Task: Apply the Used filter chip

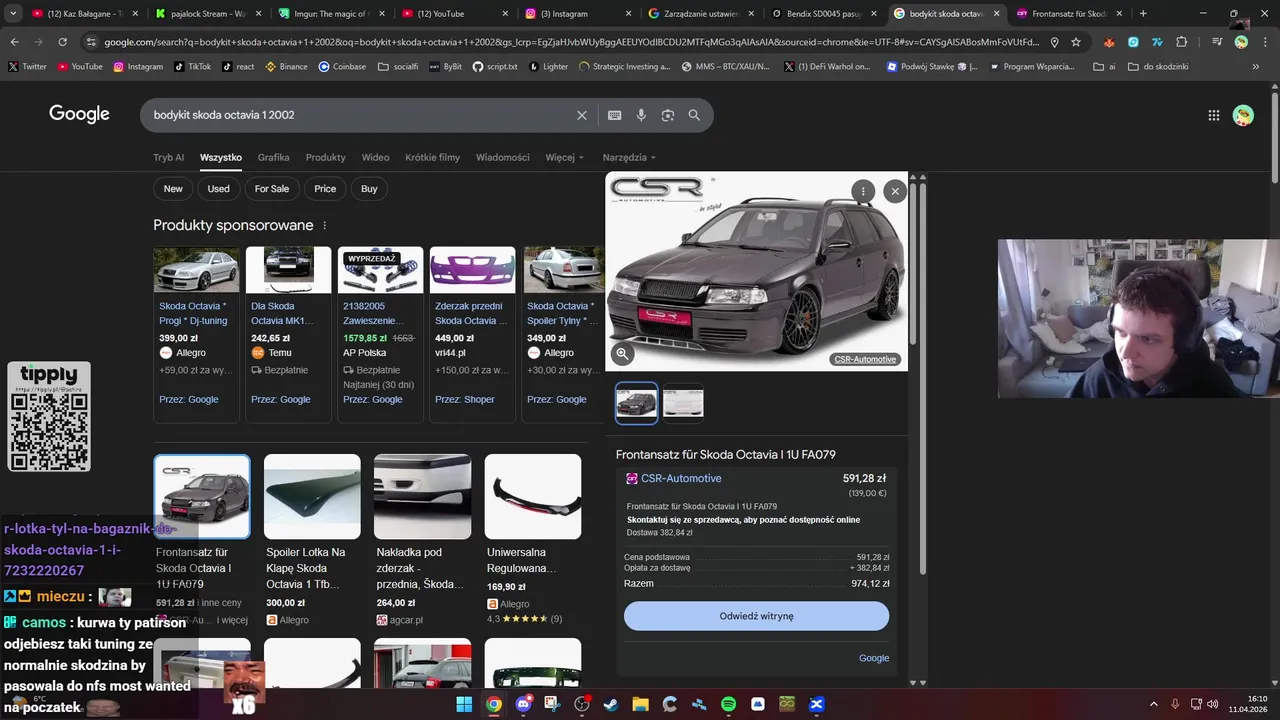Action: pyautogui.click(x=219, y=189)
